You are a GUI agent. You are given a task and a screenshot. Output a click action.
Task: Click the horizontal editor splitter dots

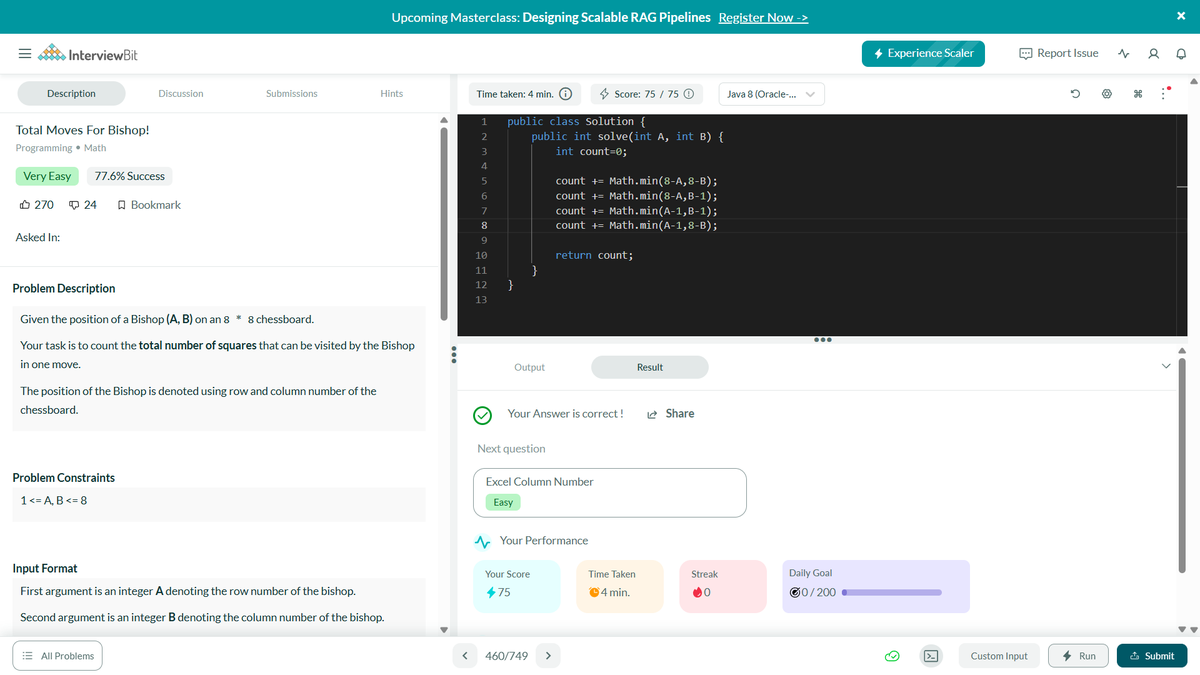click(x=822, y=339)
